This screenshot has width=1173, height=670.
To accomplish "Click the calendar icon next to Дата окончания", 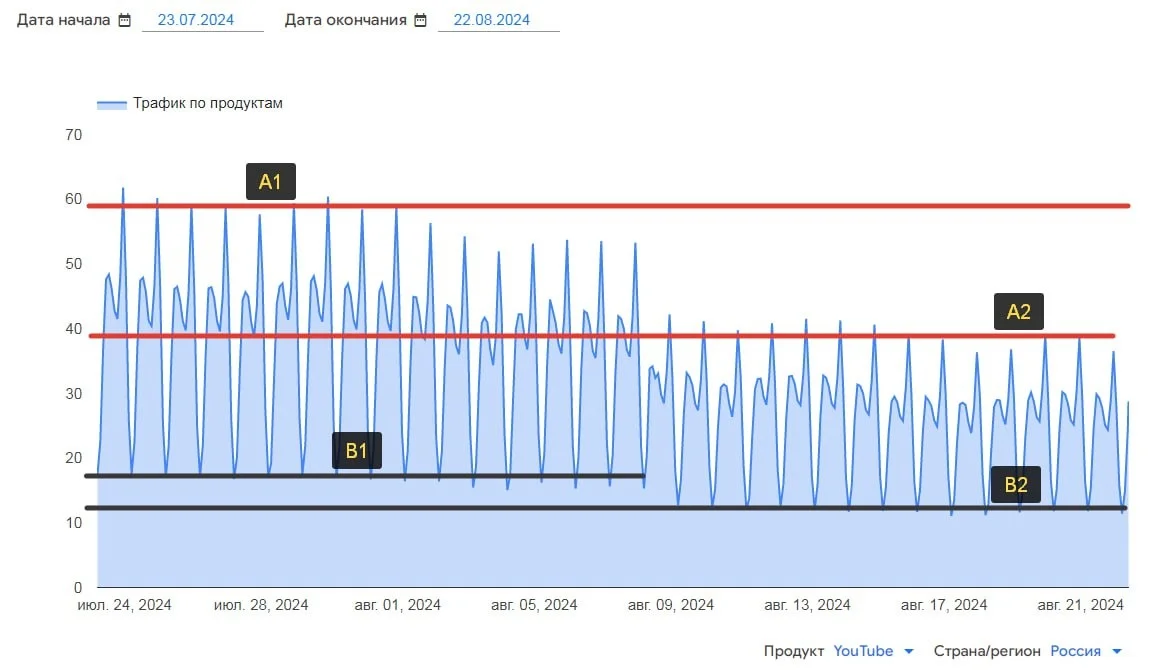I will point(420,20).
